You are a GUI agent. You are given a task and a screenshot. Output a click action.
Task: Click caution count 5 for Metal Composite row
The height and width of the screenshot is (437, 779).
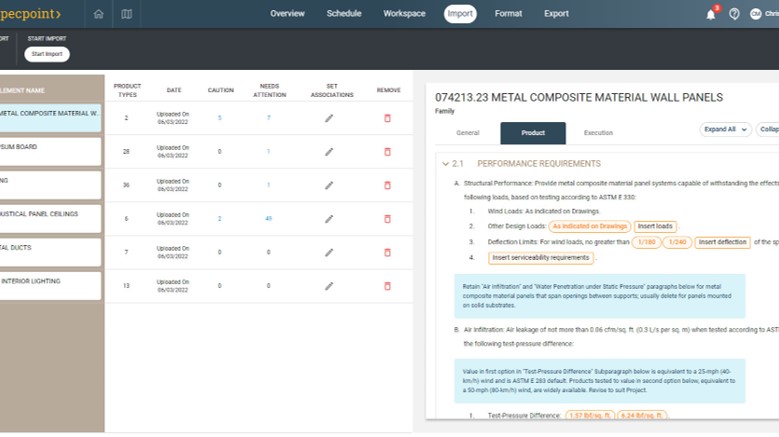[220, 118]
